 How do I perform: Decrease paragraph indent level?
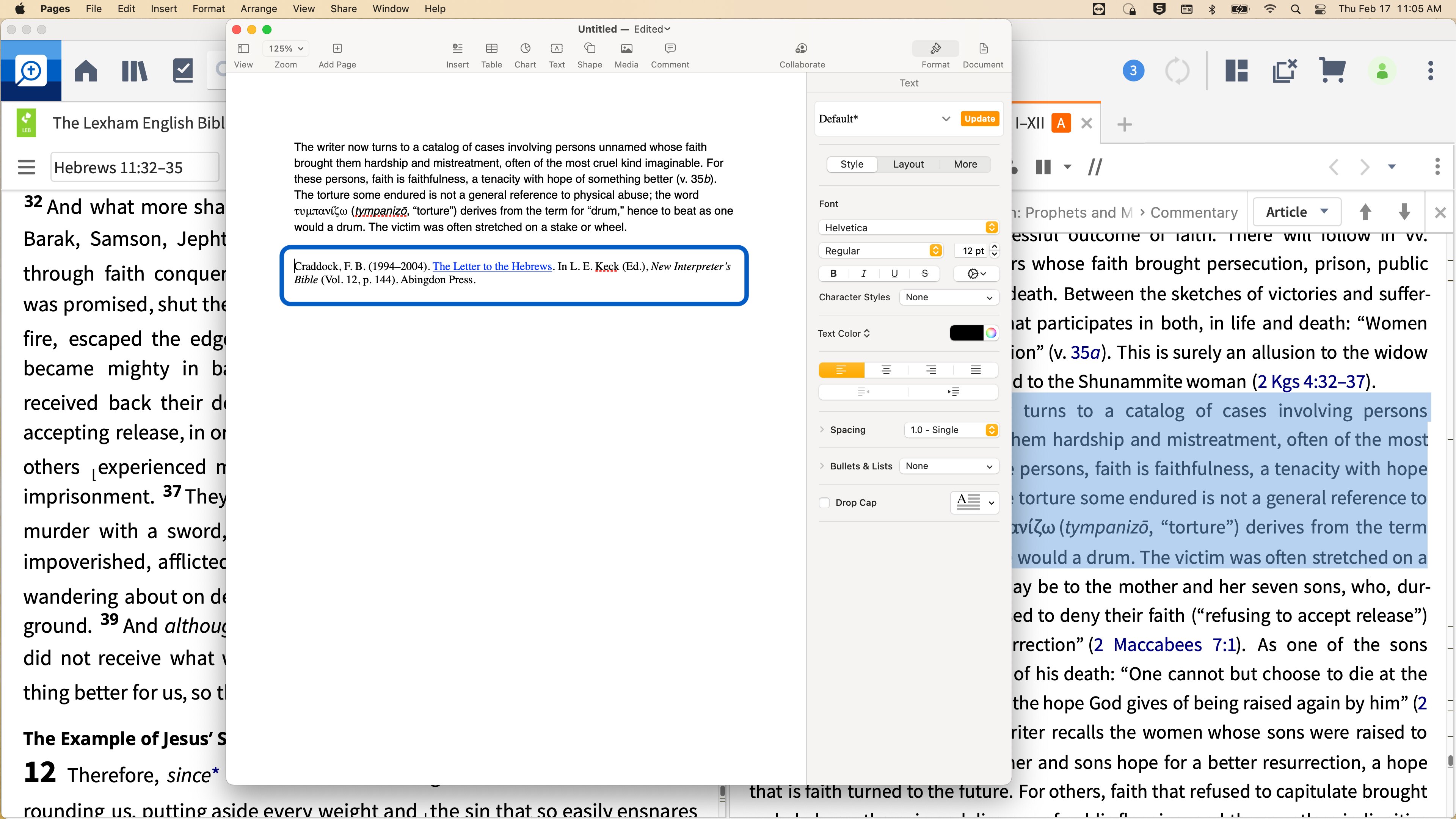click(x=863, y=392)
